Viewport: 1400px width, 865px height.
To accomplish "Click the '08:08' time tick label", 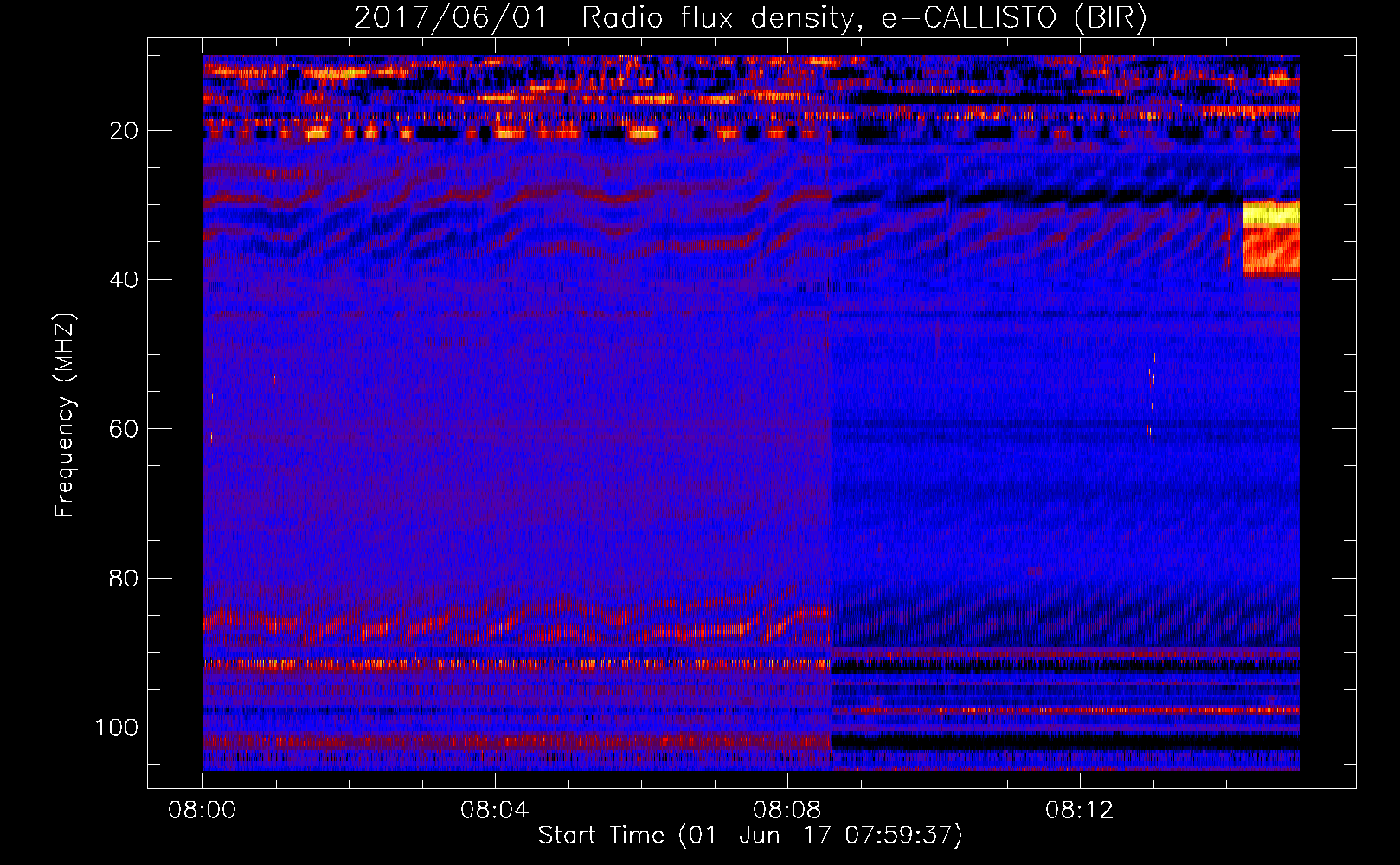I will tap(787, 811).
